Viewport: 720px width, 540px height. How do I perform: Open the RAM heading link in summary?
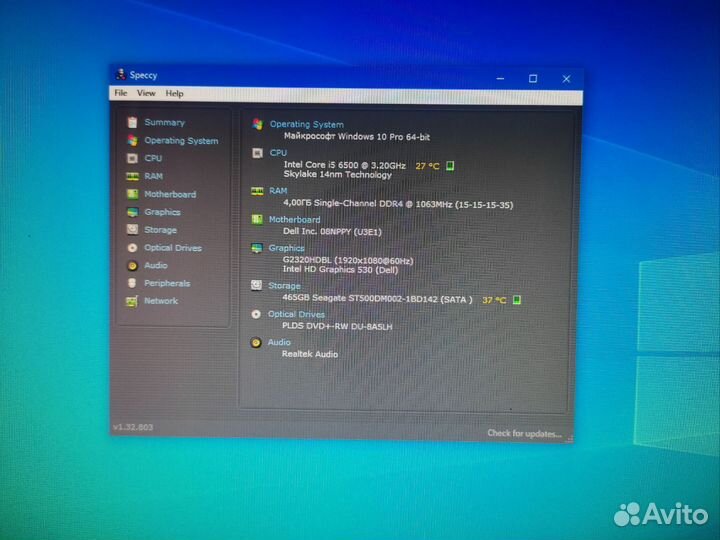(x=278, y=191)
